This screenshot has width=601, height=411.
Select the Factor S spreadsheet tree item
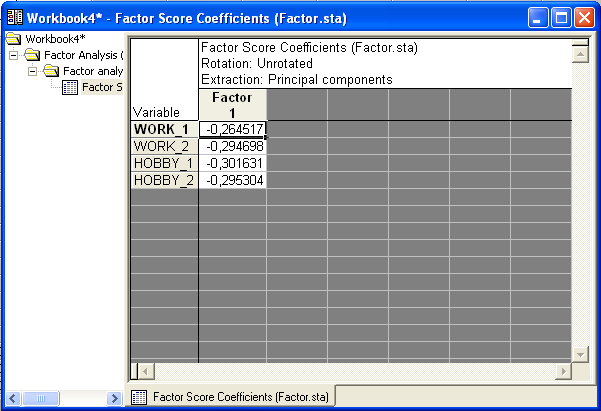point(102,87)
